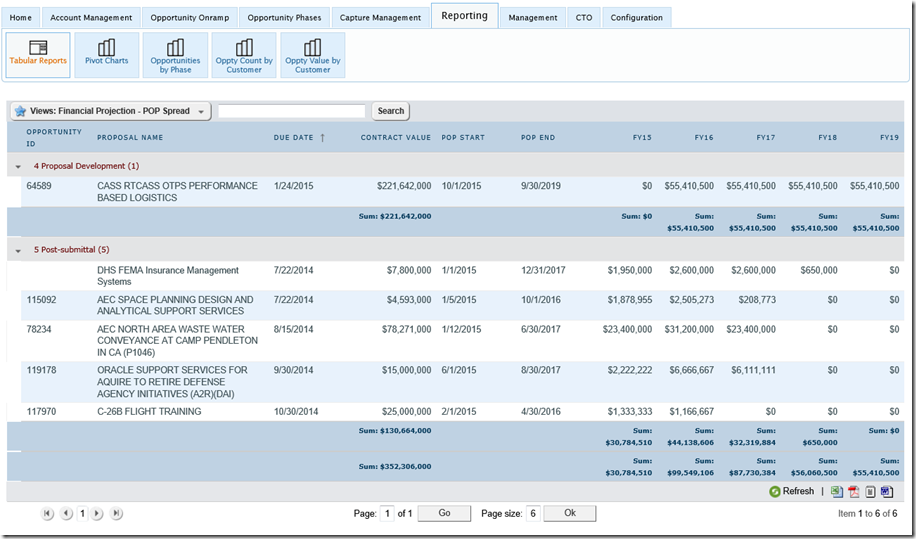Click the Ok page size button
The width and height of the screenshot is (916, 539).
570,513
